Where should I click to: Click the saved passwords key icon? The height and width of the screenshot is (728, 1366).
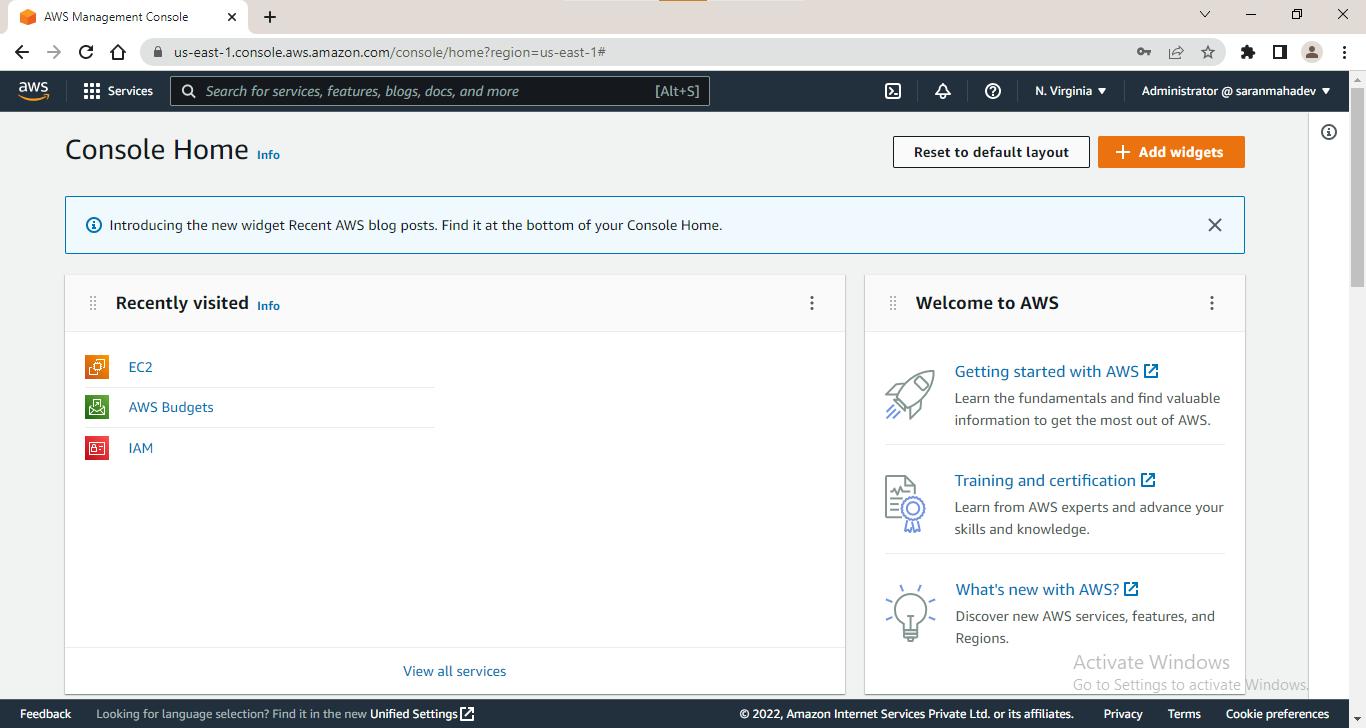1144,52
